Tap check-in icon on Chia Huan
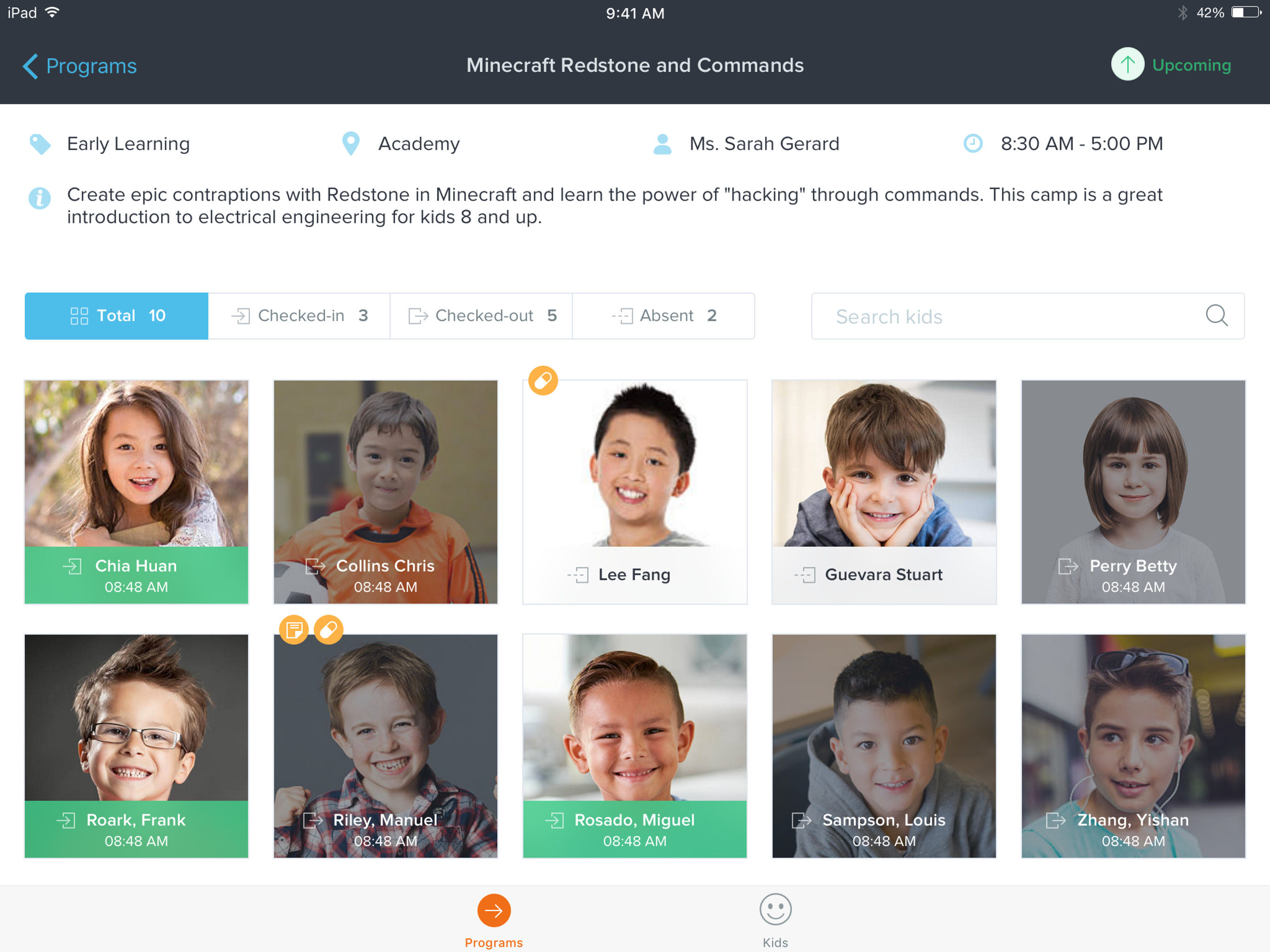This screenshot has width=1270, height=952. click(73, 566)
